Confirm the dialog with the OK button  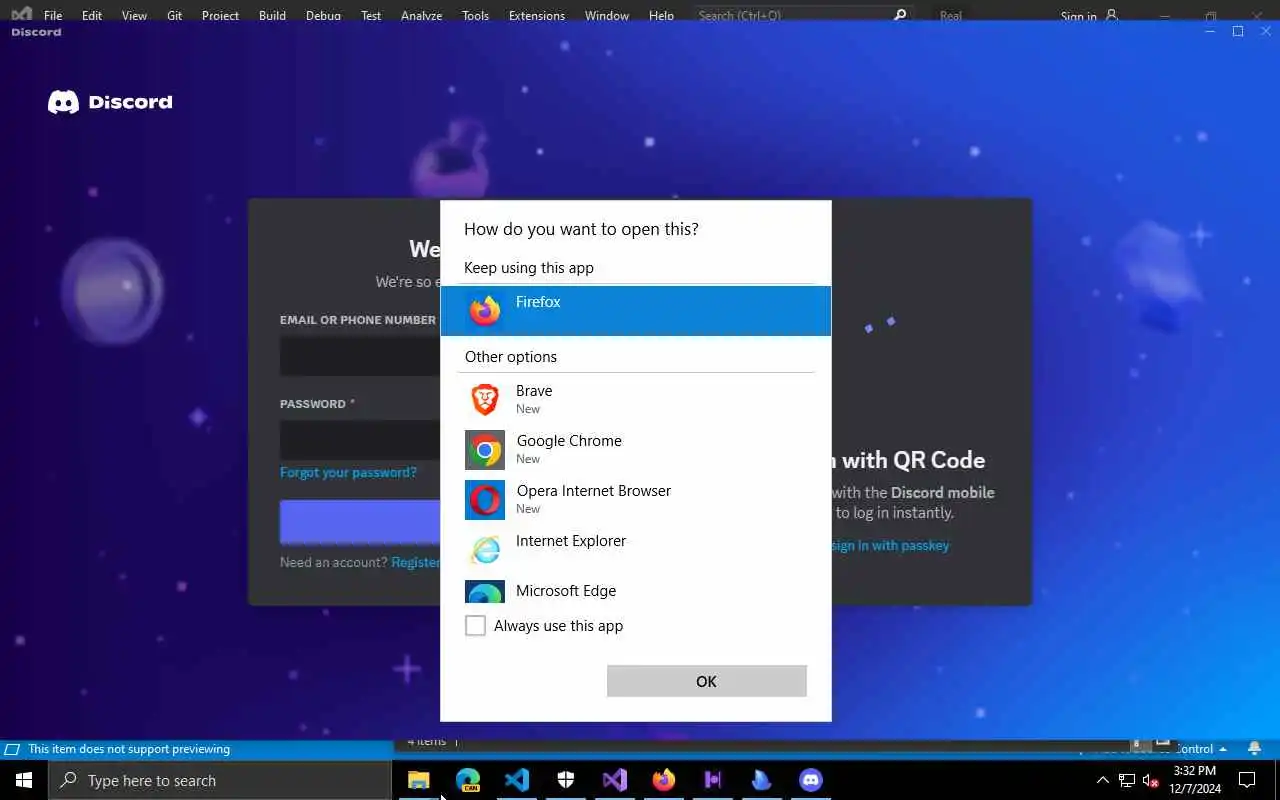706,681
